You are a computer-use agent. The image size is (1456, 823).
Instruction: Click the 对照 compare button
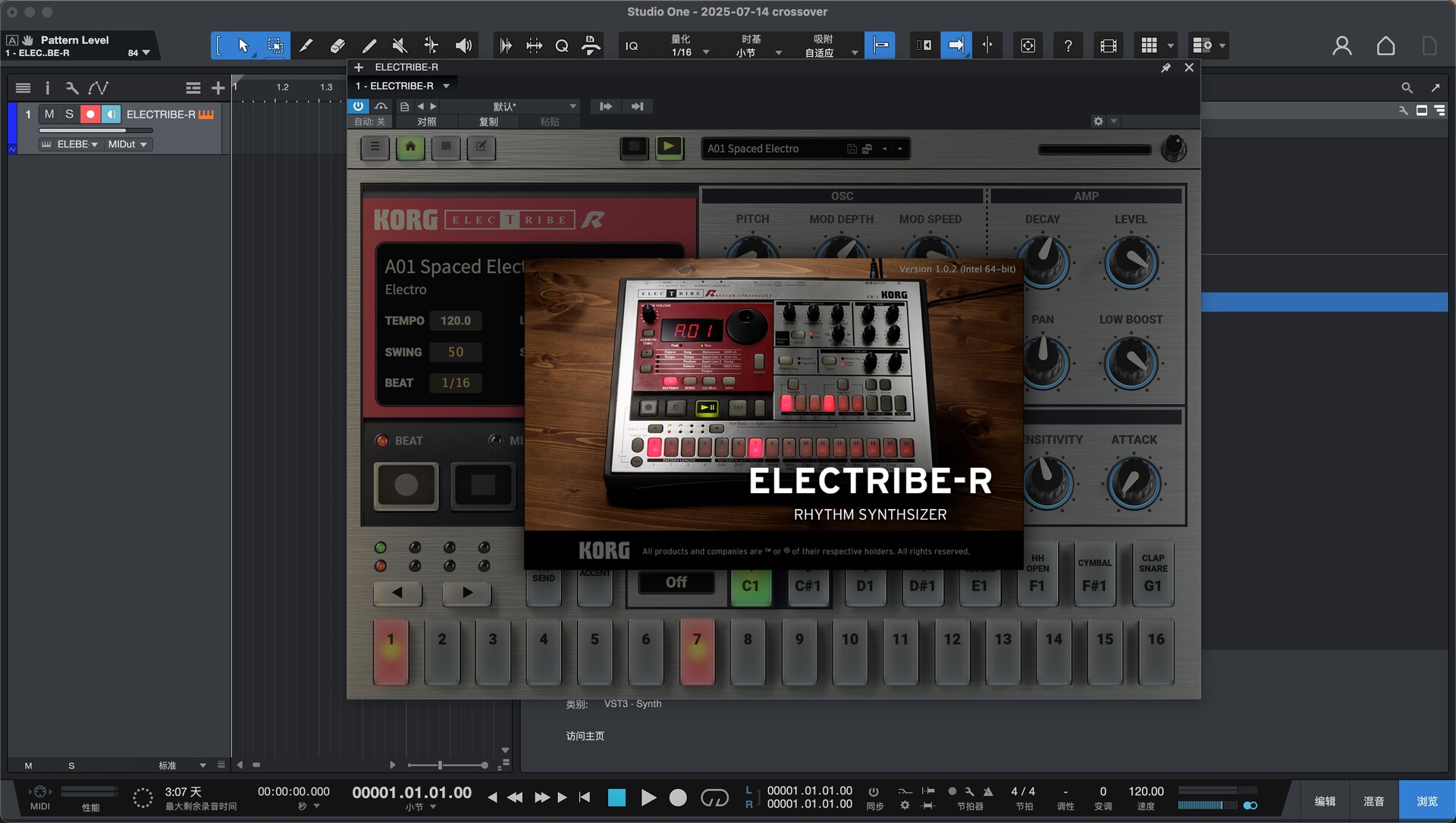427,121
